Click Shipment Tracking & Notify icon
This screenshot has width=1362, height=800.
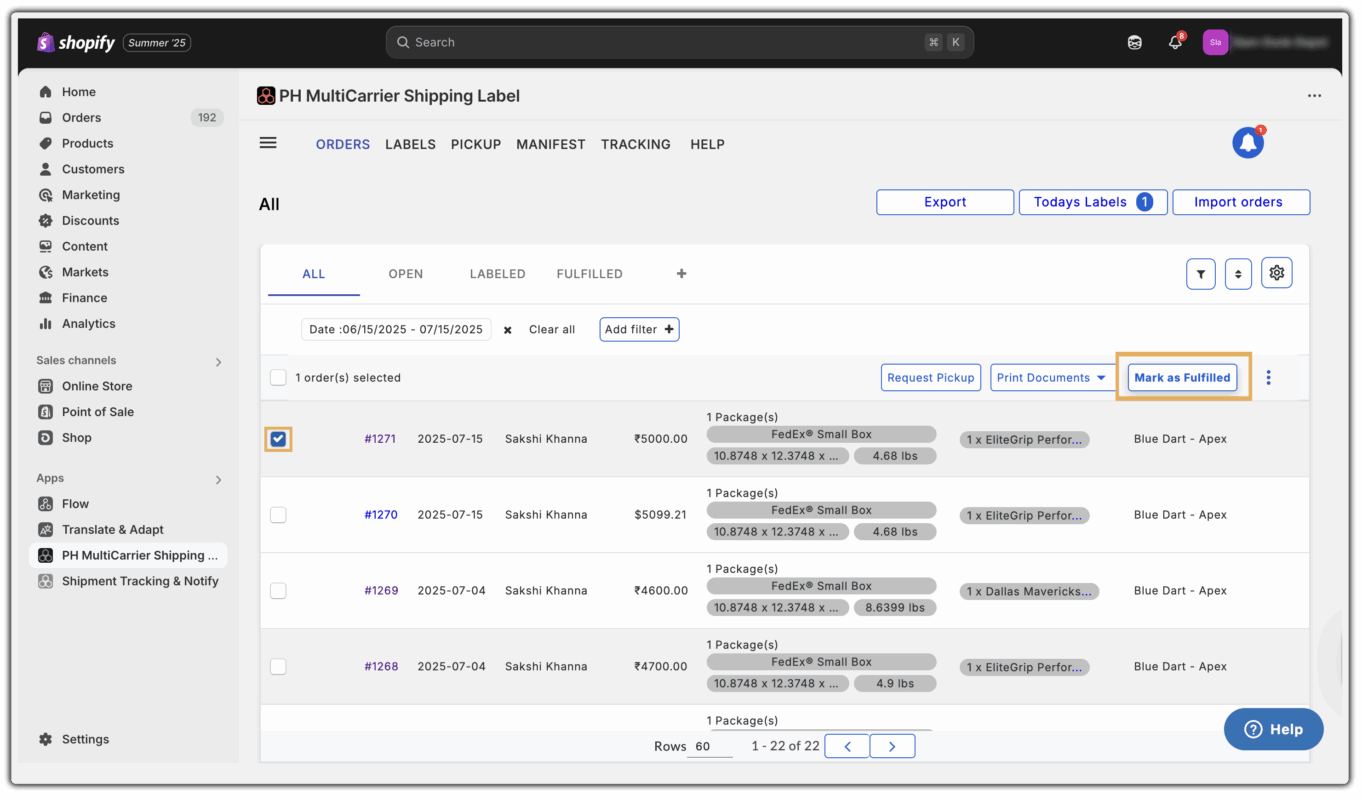point(45,581)
